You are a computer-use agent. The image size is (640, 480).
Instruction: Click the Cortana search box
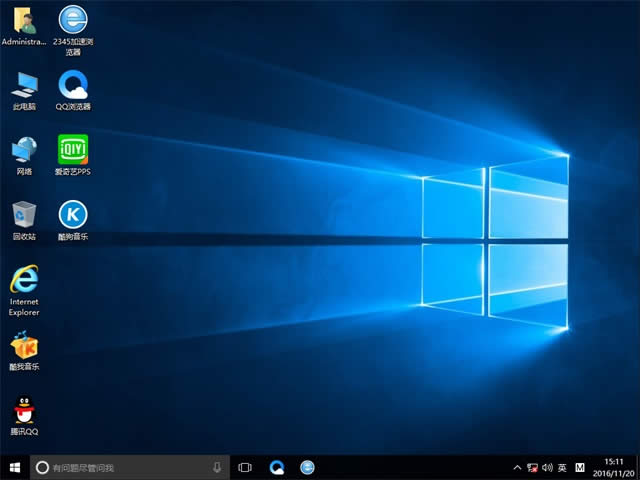(120, 467)
